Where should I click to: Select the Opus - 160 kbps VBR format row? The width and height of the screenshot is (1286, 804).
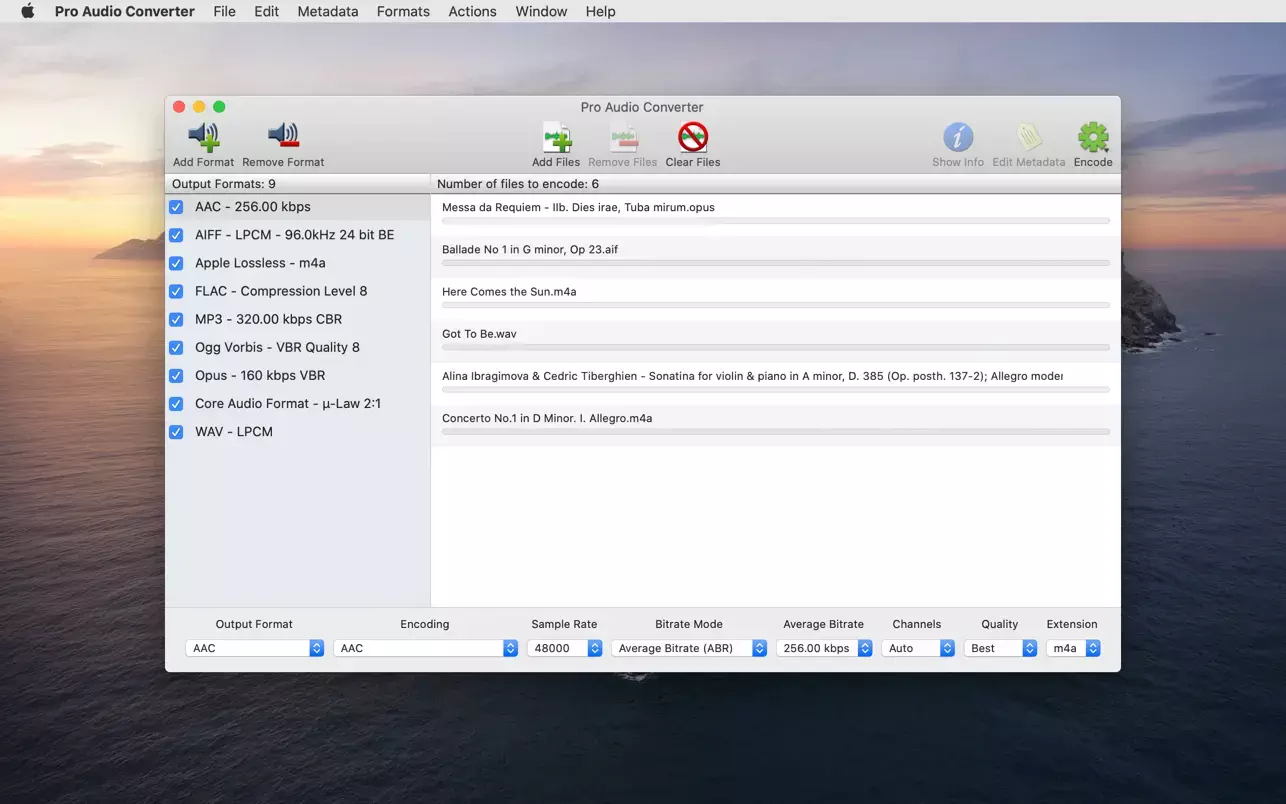[260, 376]
